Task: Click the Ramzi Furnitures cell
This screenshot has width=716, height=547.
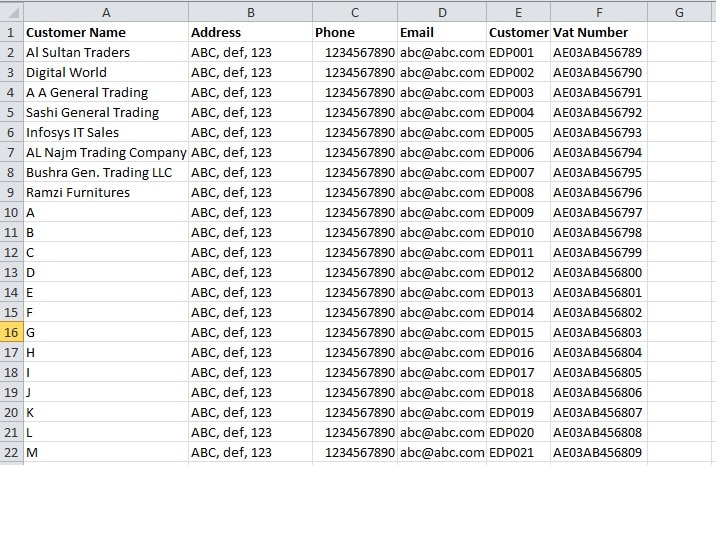Action: pos(106,192)
